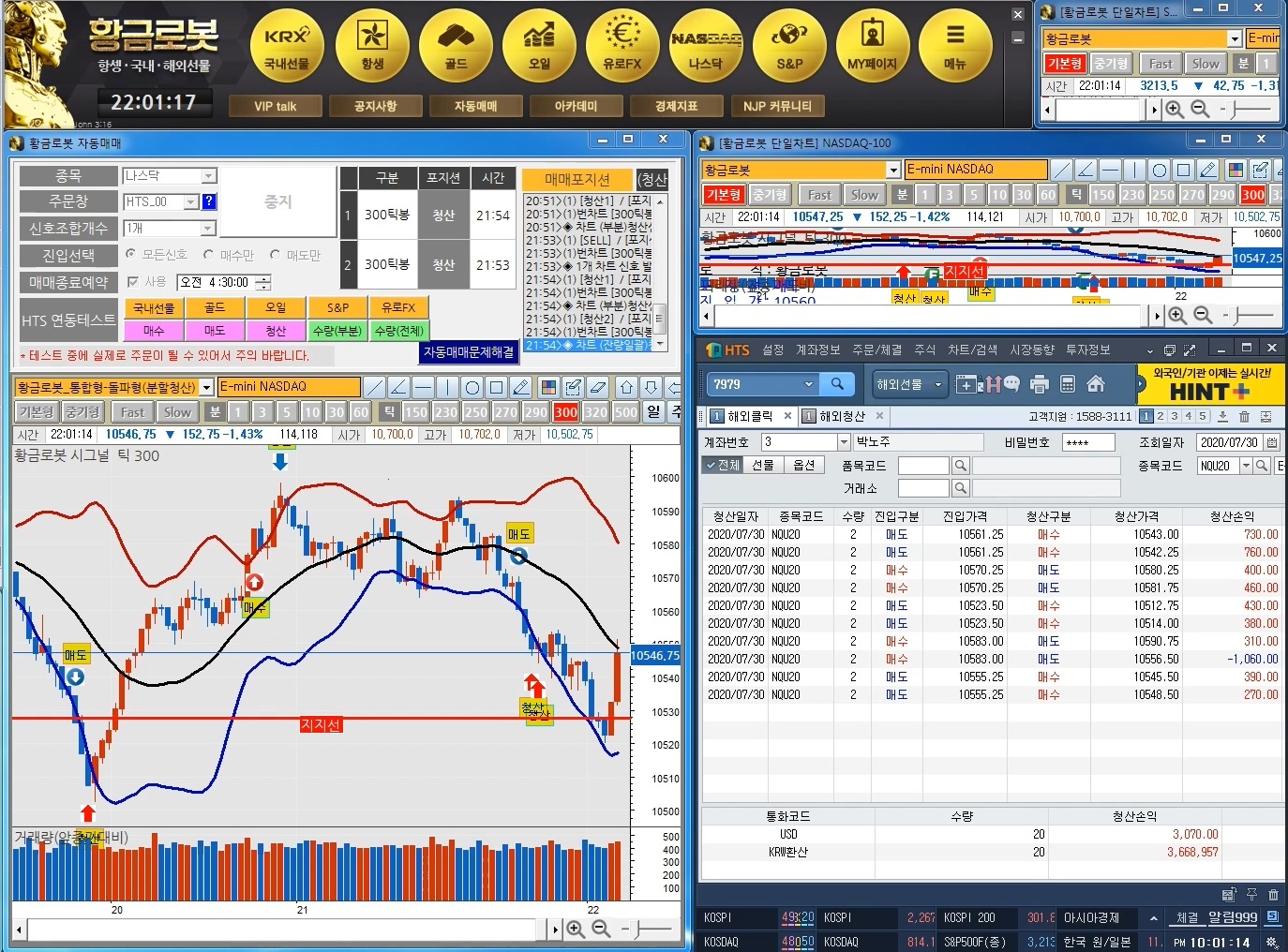The height and width of the screenshot is (952, 1288).
Task: Click the trash icon in HTS tab bar
Action: pos(1244,416)
